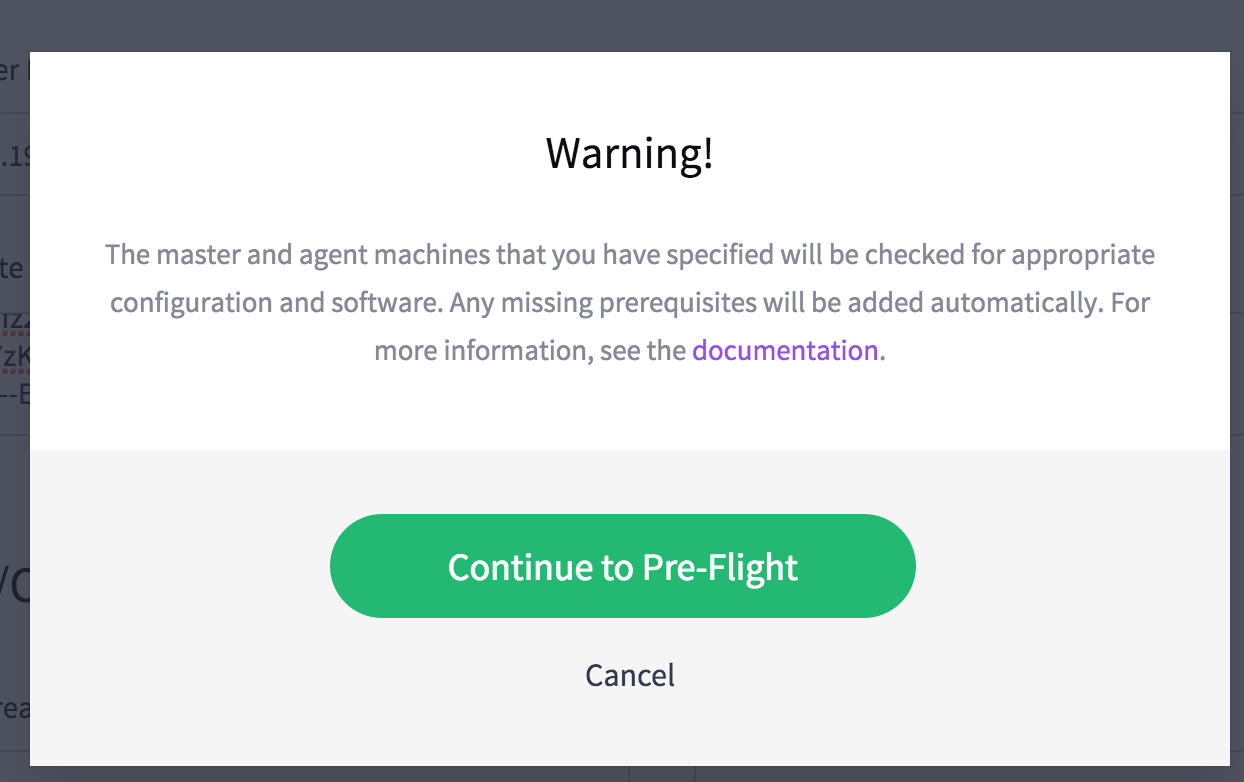Click the dimmed backdrop above the dialog

[630, 25]
